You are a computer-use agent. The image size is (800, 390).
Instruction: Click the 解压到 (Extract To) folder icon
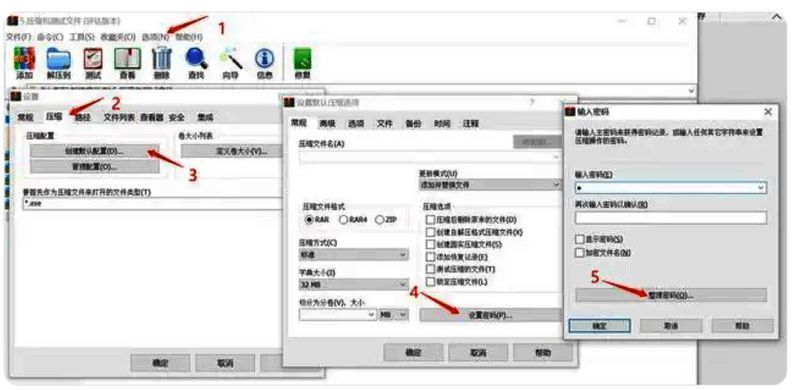[59, 63]
